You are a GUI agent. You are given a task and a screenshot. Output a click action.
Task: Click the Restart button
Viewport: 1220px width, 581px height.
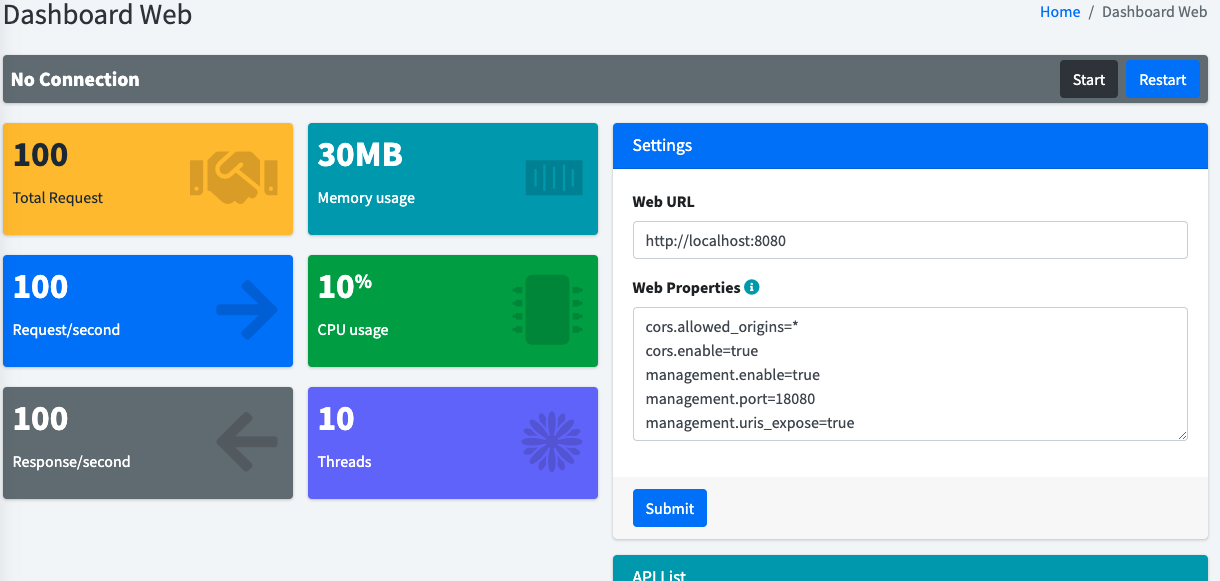1163,79
